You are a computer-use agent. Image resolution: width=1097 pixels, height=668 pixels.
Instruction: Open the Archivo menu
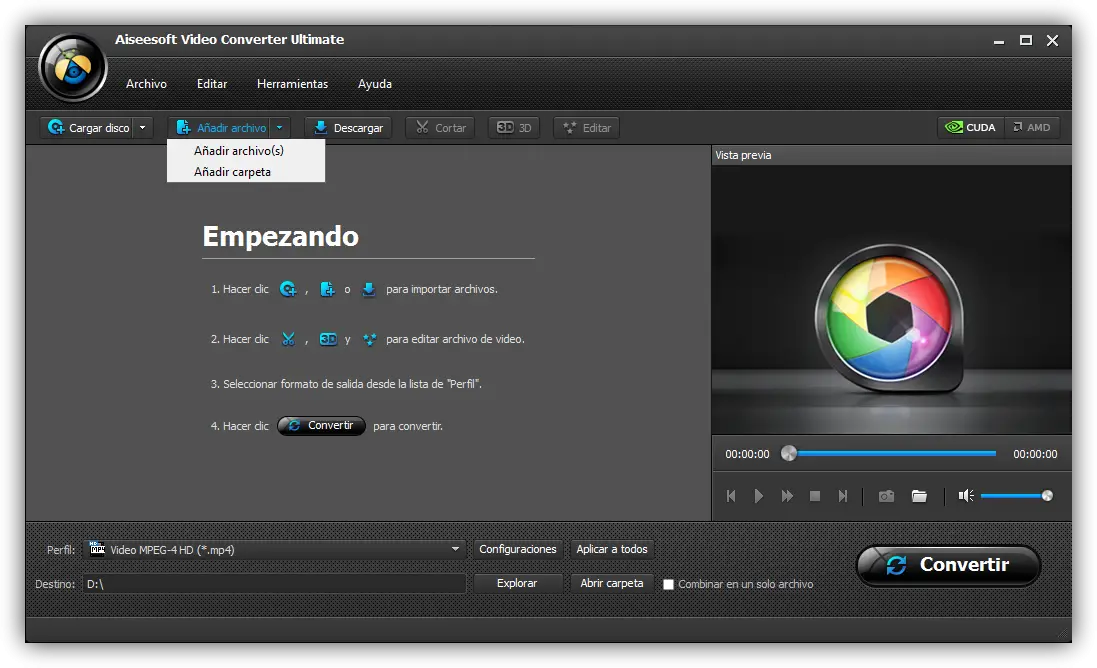146,84
